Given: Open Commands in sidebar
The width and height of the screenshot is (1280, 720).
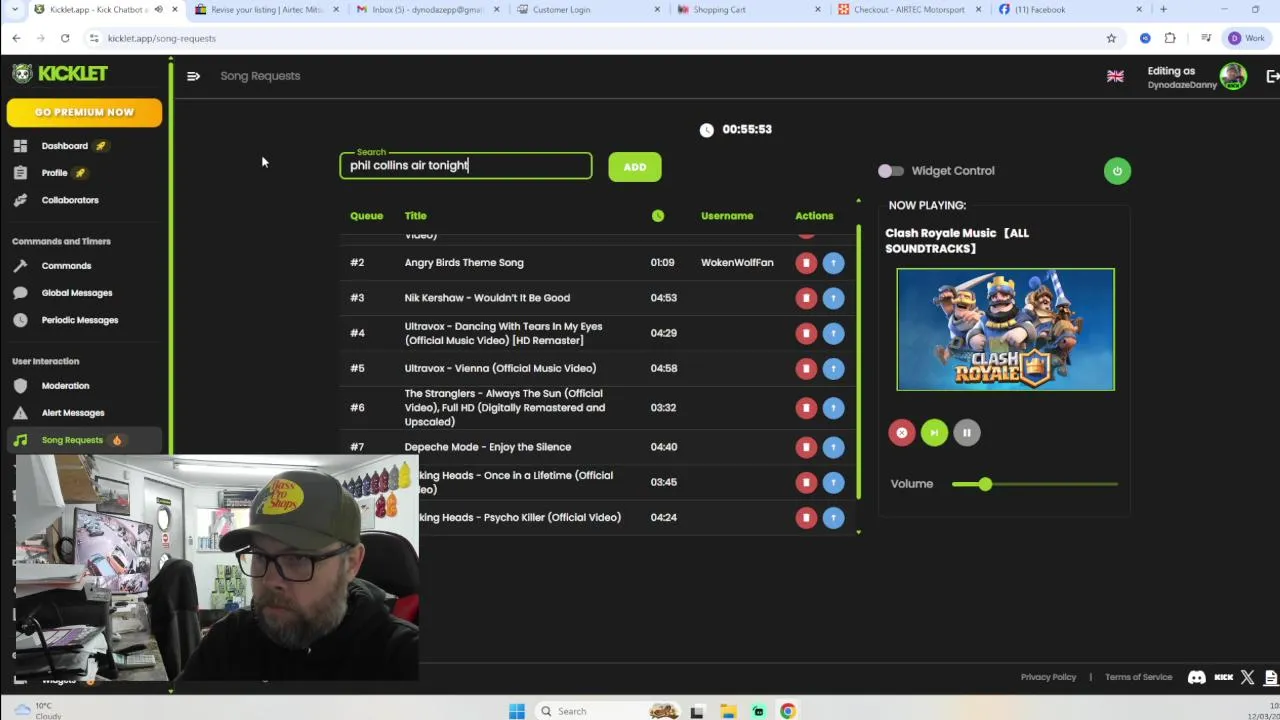Looking at the screenshot, I should click(66, 266).
